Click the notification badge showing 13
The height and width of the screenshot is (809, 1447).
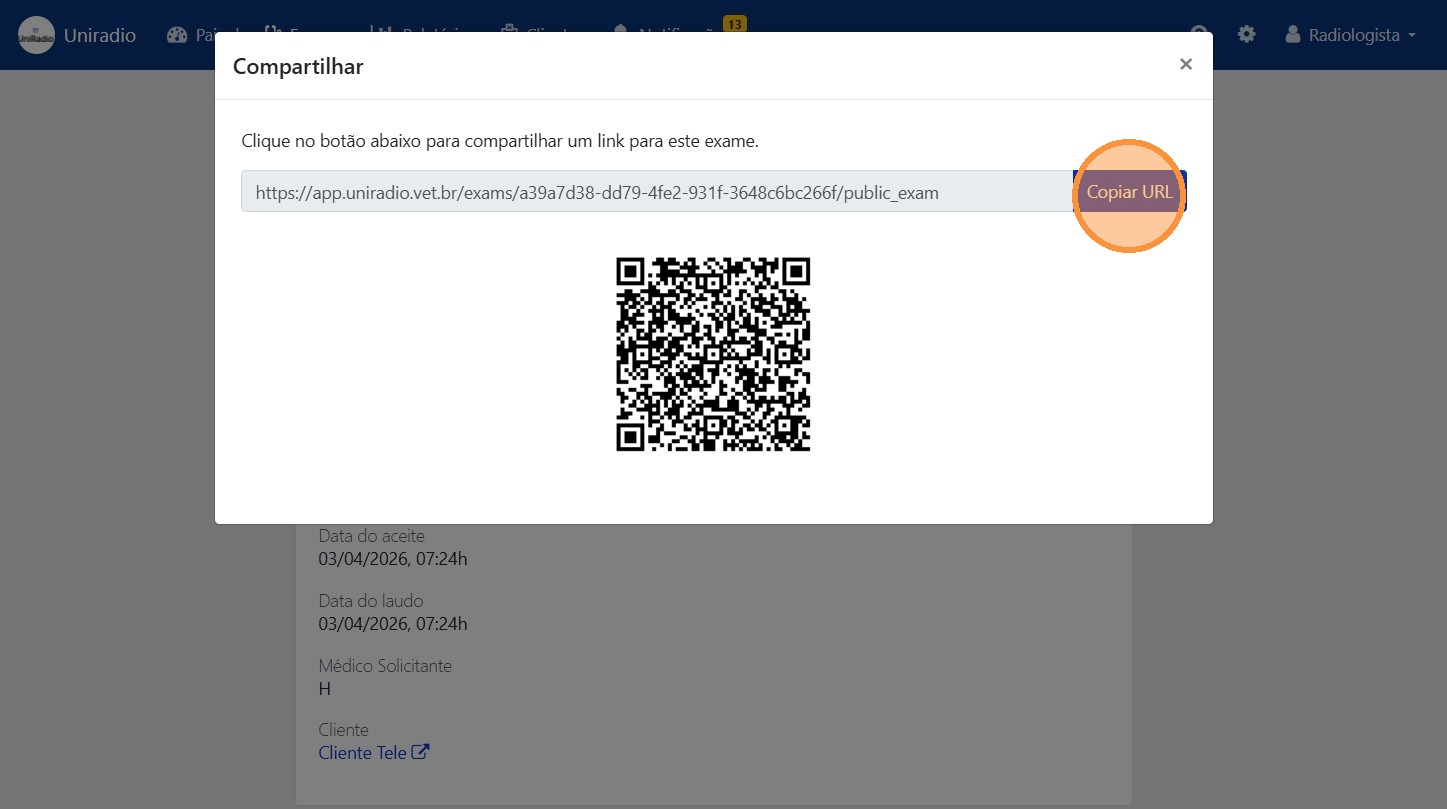(733, 23)
